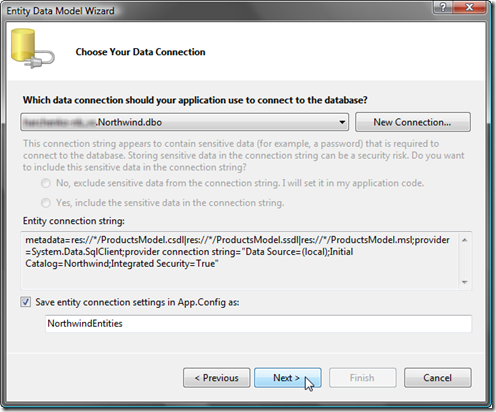
Task: Click the Entity Data Model Wizard title bar
Action: pos(217,11)
